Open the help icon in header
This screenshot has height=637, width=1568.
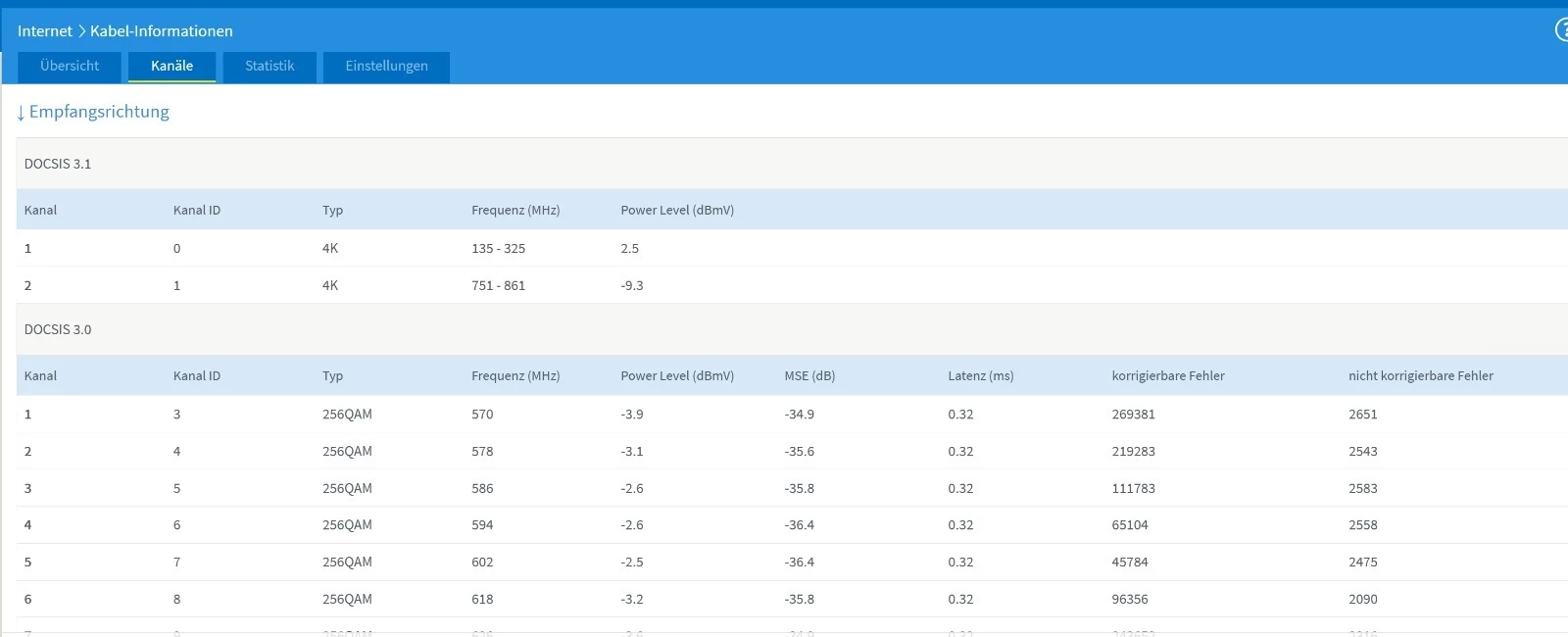coord(1562,29)
